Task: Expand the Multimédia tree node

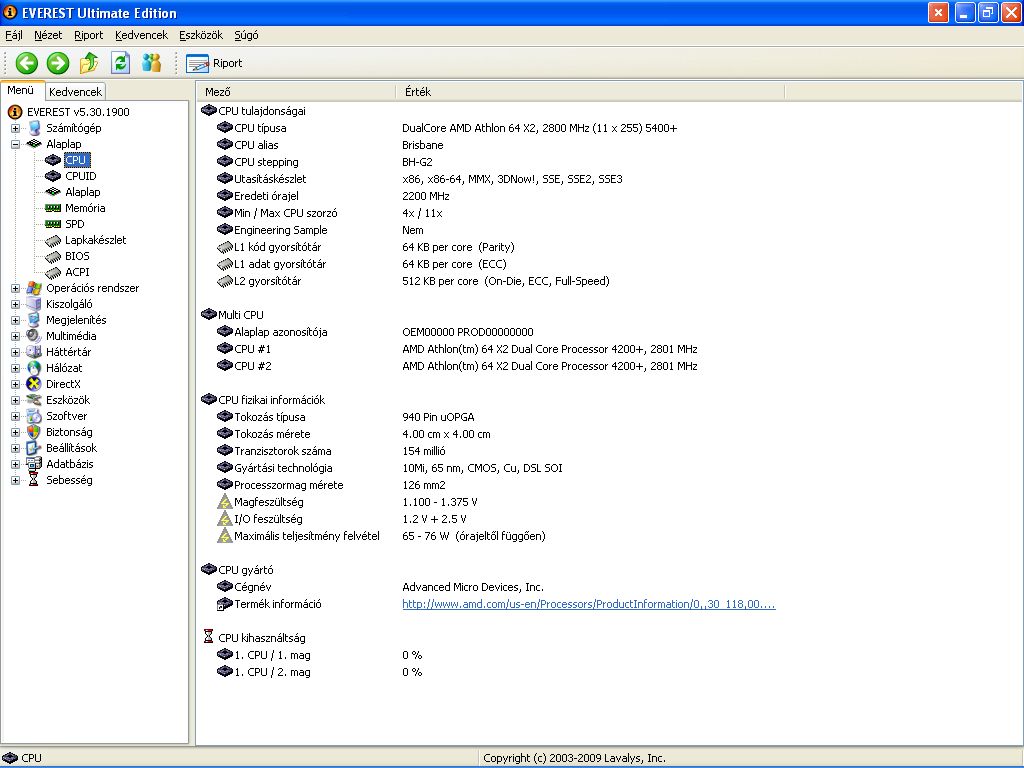Action: [16, 336]
